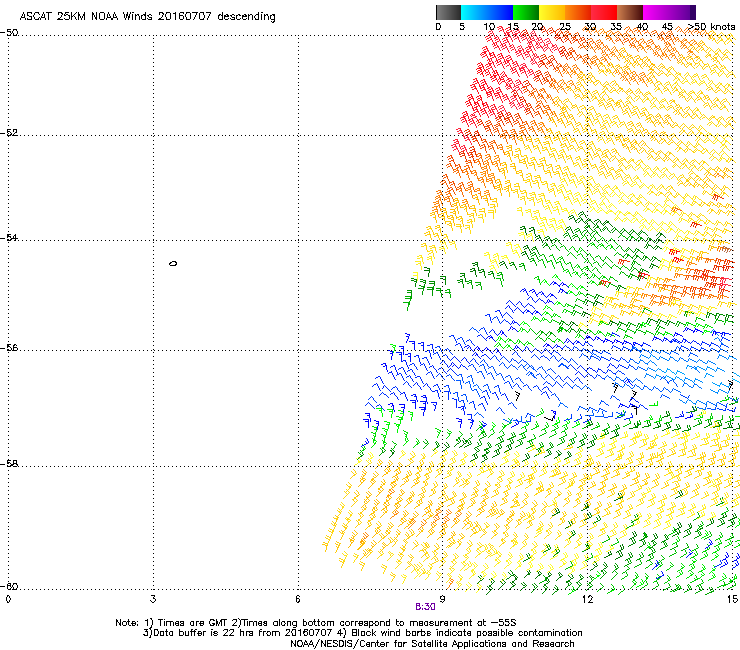The height and width of the screenshot is (650, 740).
Task: Click the orange 25-30 knots legend segment
Action: coord(578,12)
